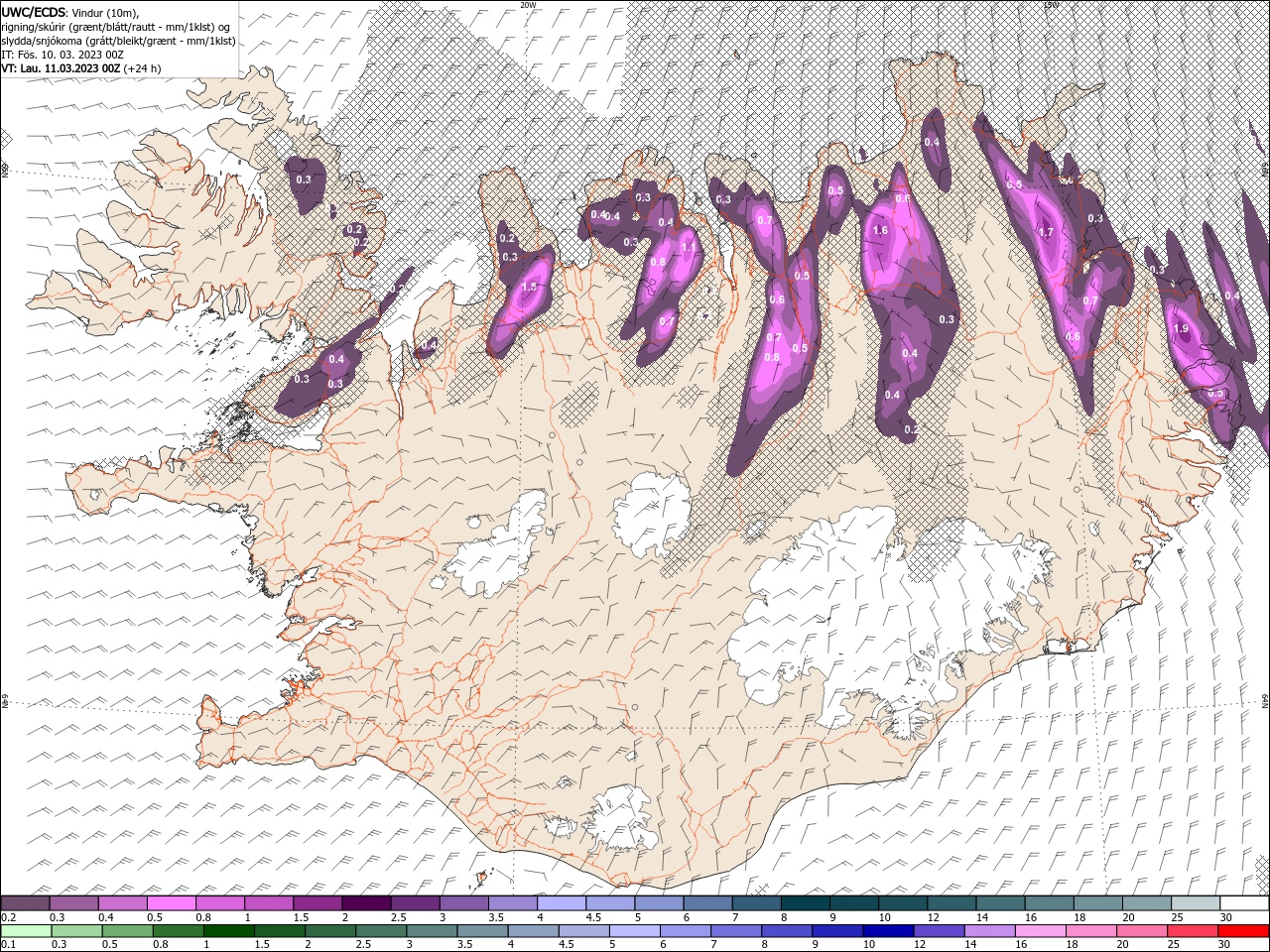The height and width of the screenshot is (952, 1270).
Task: Click the 'rigning/skúrir' legend description line
Action: click(116, 26)
